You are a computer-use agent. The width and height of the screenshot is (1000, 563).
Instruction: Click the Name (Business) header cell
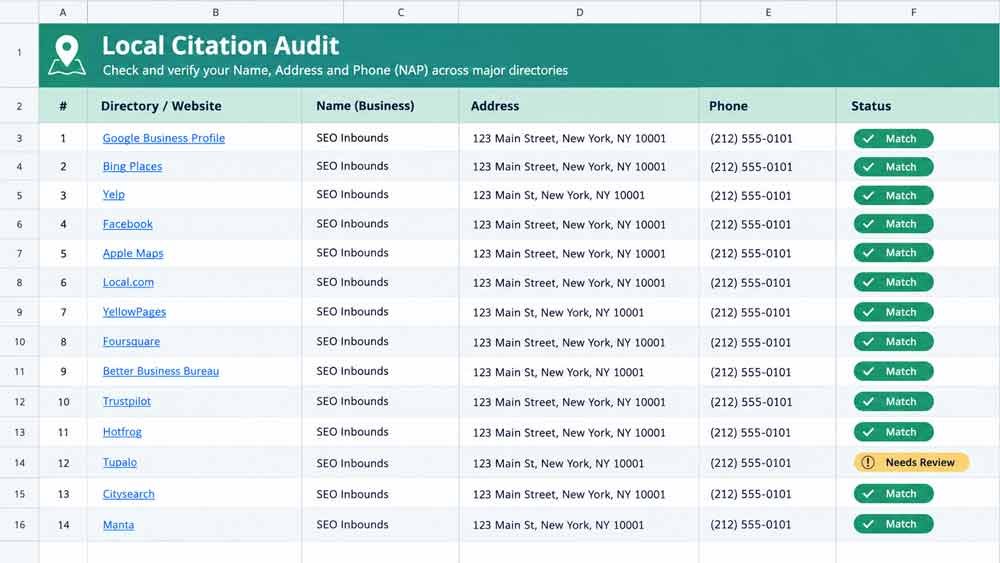(380, 106)
